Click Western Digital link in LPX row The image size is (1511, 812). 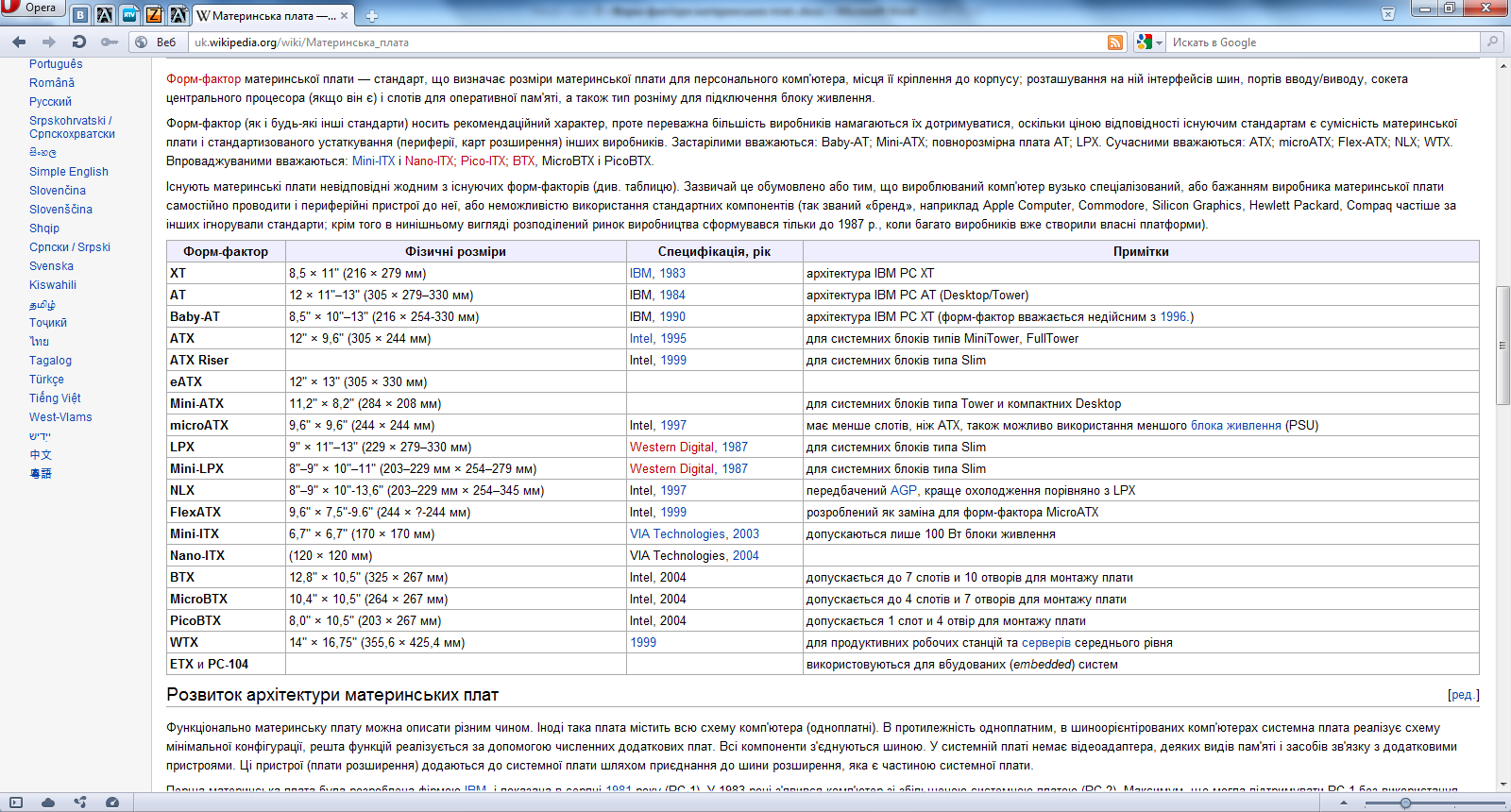click(x=672, y=448)
